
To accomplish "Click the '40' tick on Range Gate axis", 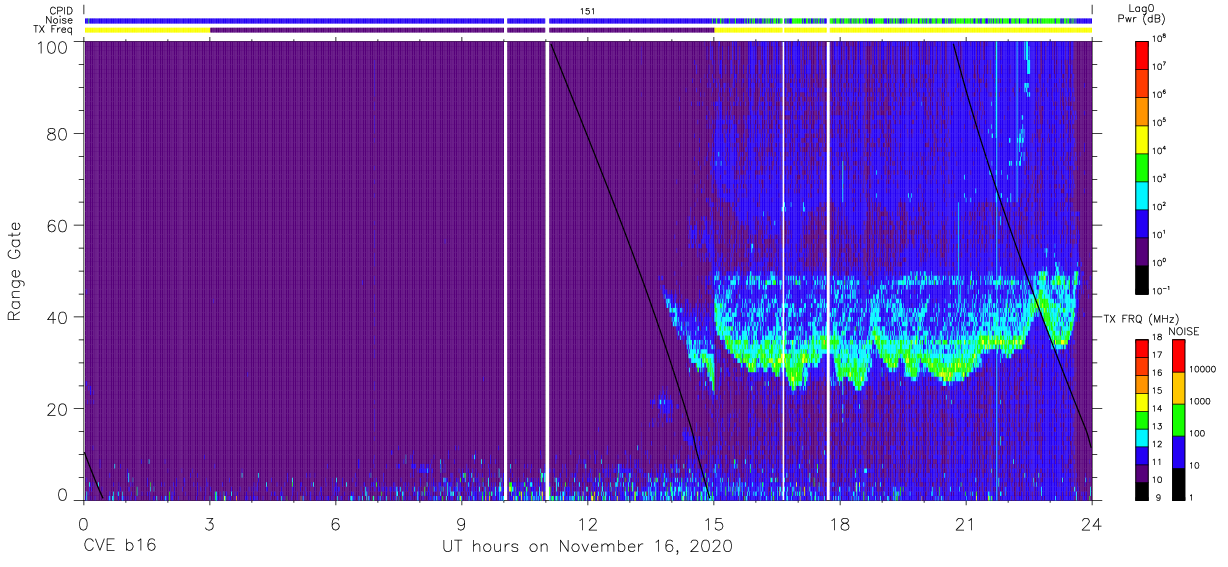I will pos(58,317).
